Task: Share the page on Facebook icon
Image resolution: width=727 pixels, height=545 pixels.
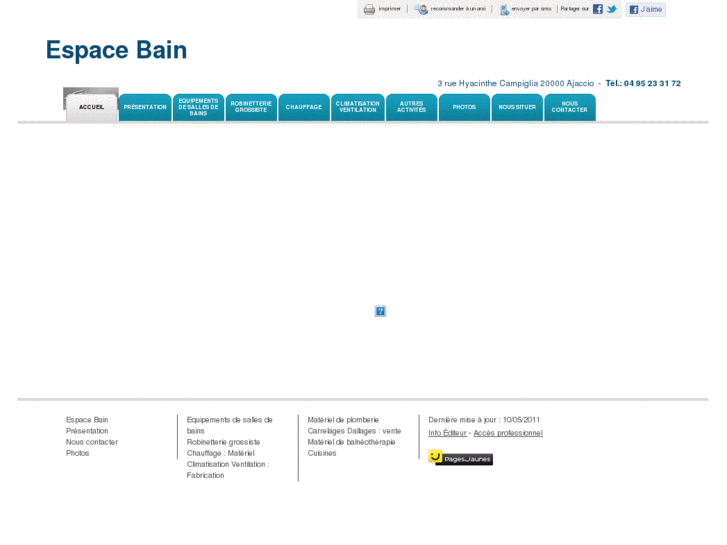Action: pyautogui.click(x=598, y=9)
